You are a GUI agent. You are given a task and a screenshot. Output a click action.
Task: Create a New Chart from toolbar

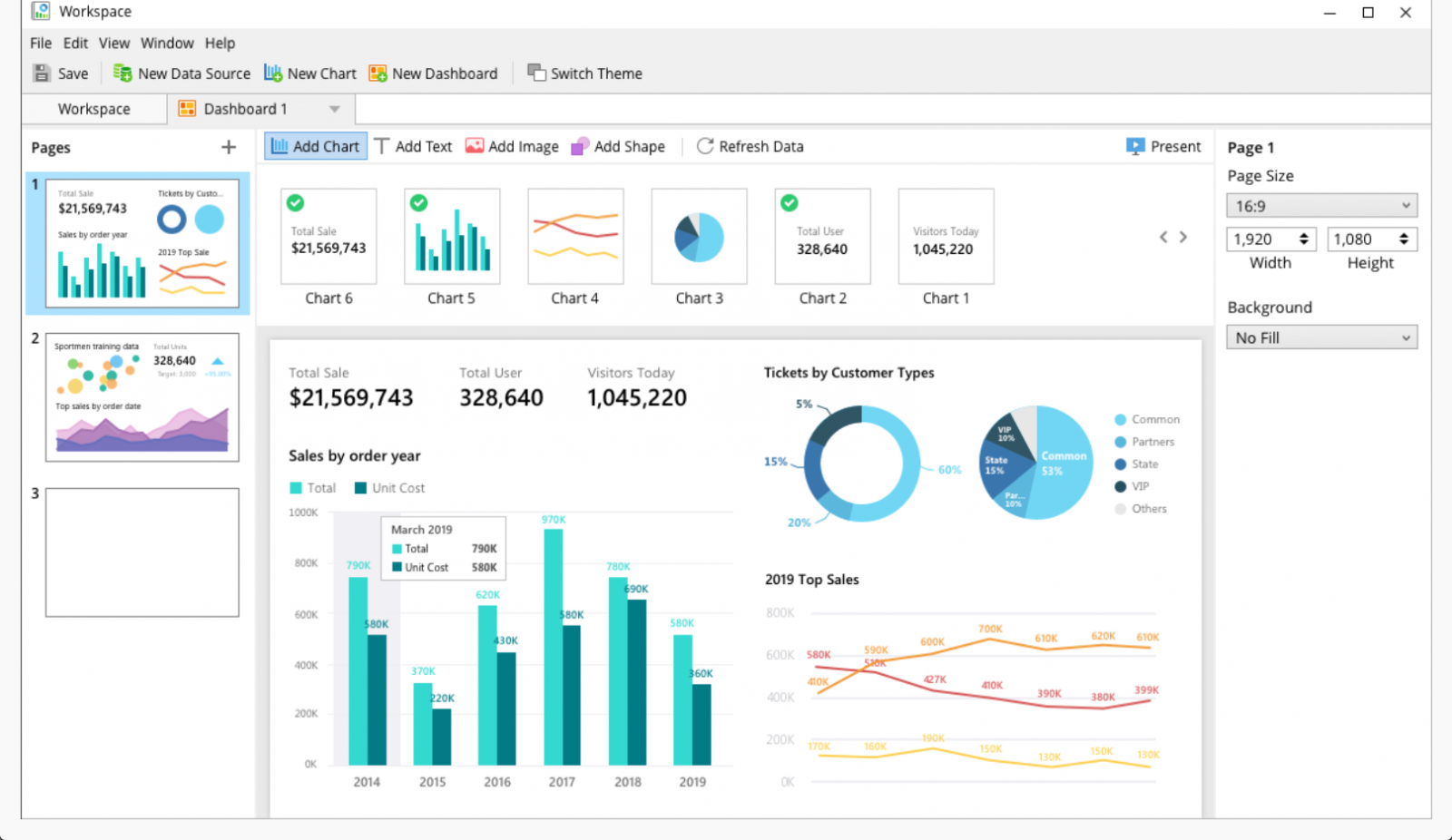pyautogui.click(x=310, y=73)
